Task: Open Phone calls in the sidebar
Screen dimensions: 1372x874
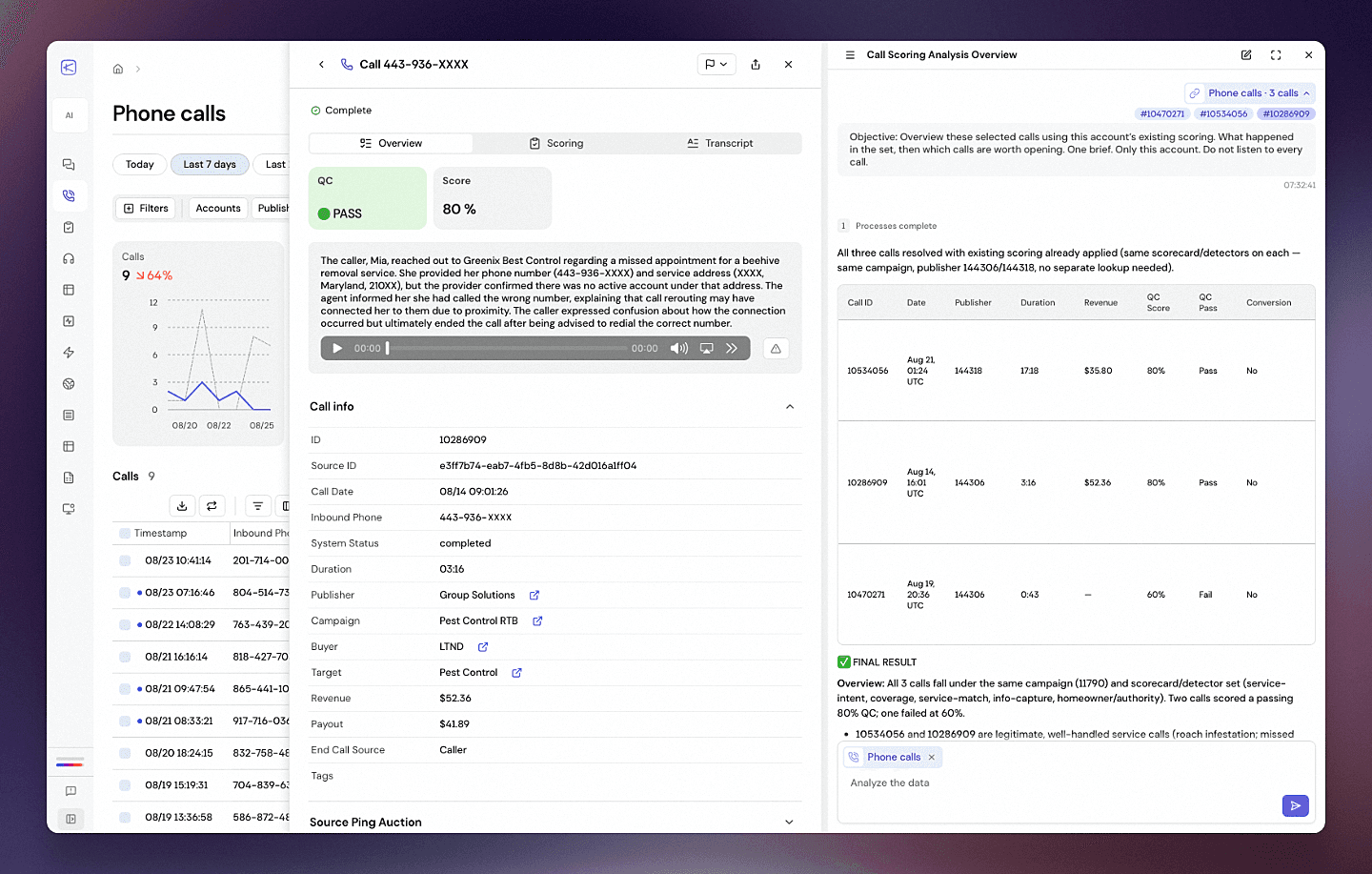Action: (69, 196)
